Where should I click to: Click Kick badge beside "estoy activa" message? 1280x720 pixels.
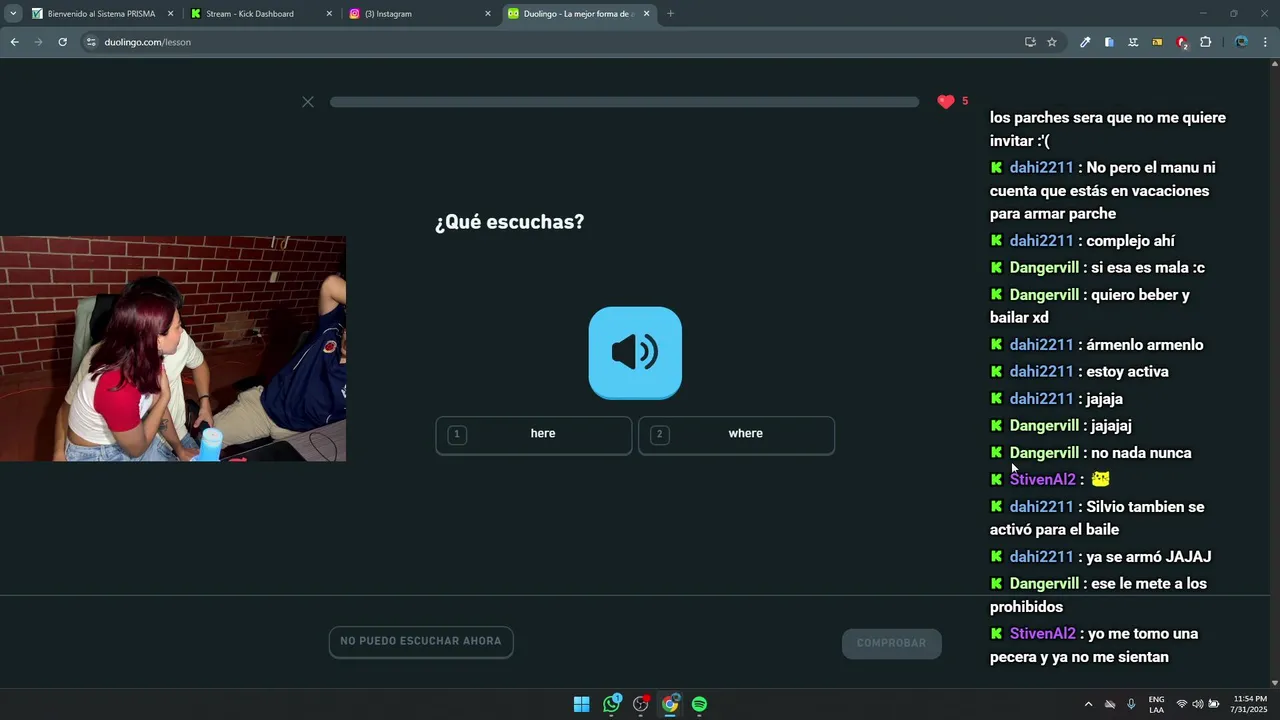coord(996,371)
